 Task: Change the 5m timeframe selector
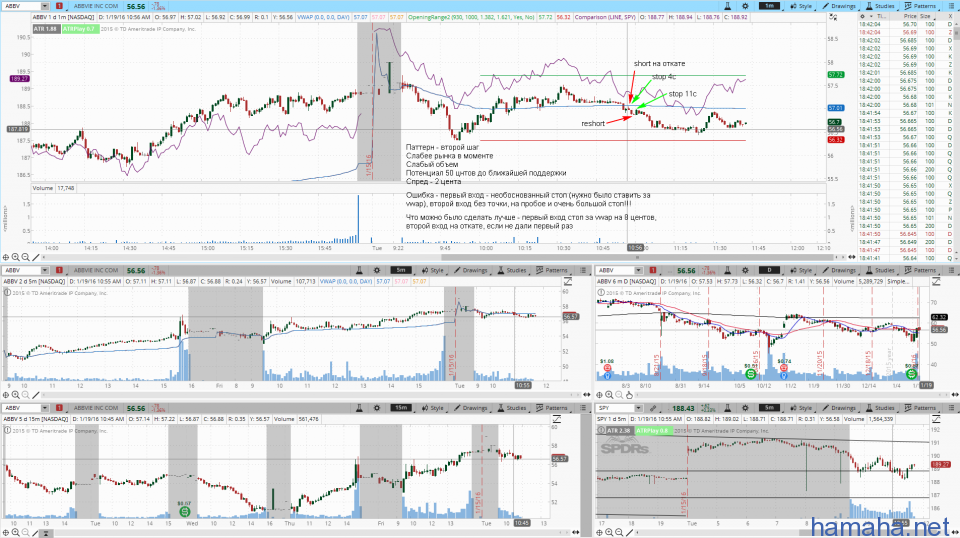pos(401,270)
